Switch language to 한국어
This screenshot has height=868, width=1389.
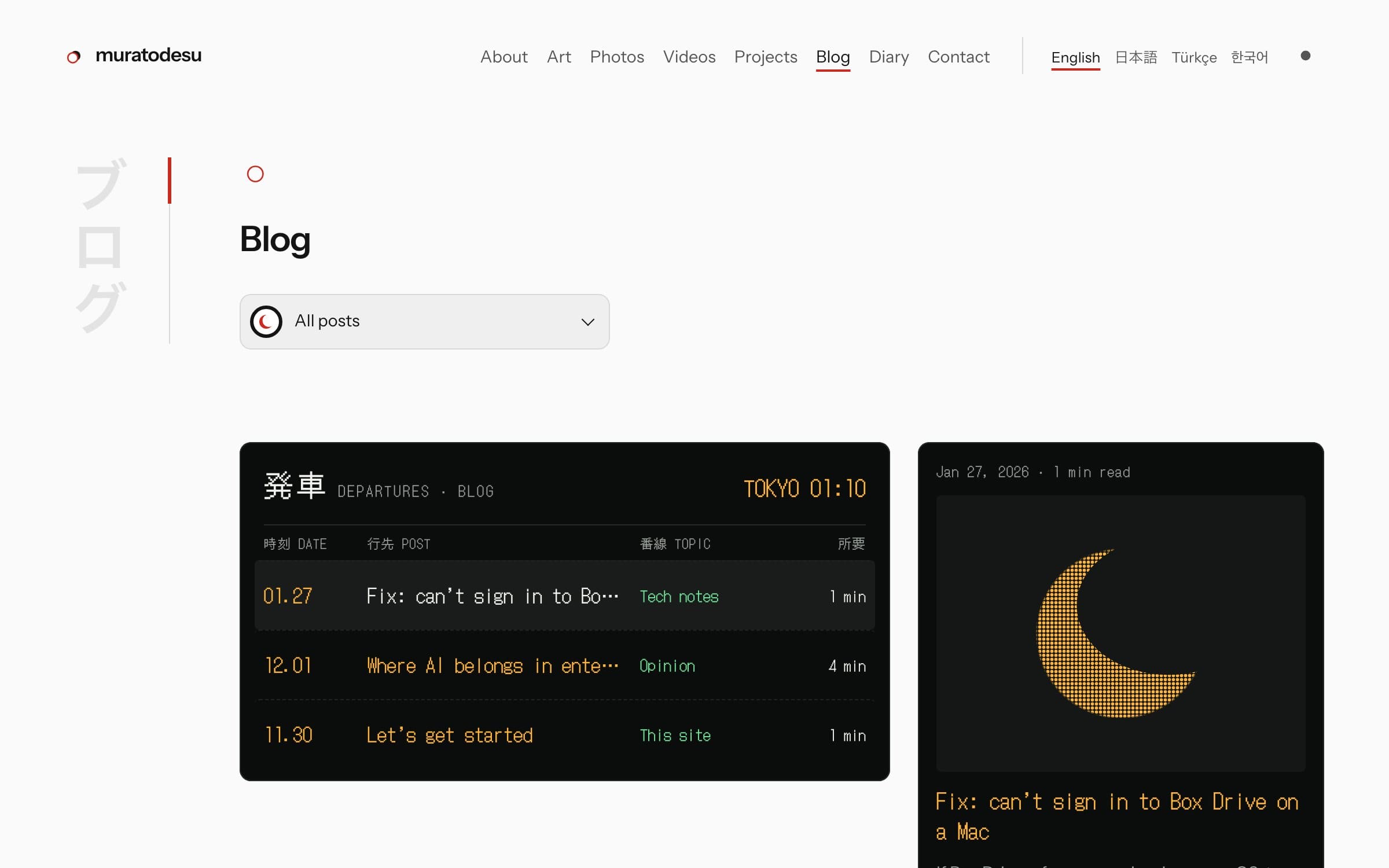1249,57
